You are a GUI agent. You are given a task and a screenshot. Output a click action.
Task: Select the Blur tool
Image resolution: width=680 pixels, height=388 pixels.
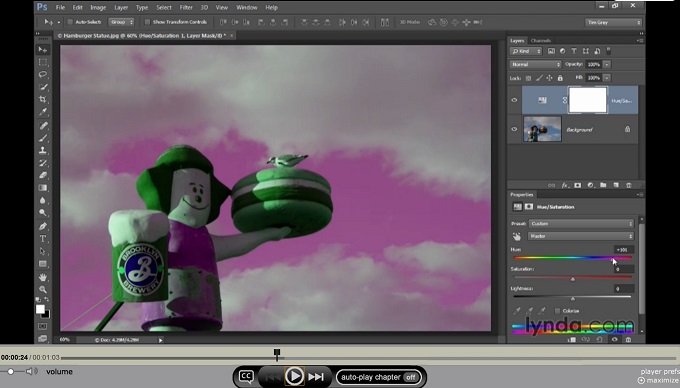click(x=42, y=200)
